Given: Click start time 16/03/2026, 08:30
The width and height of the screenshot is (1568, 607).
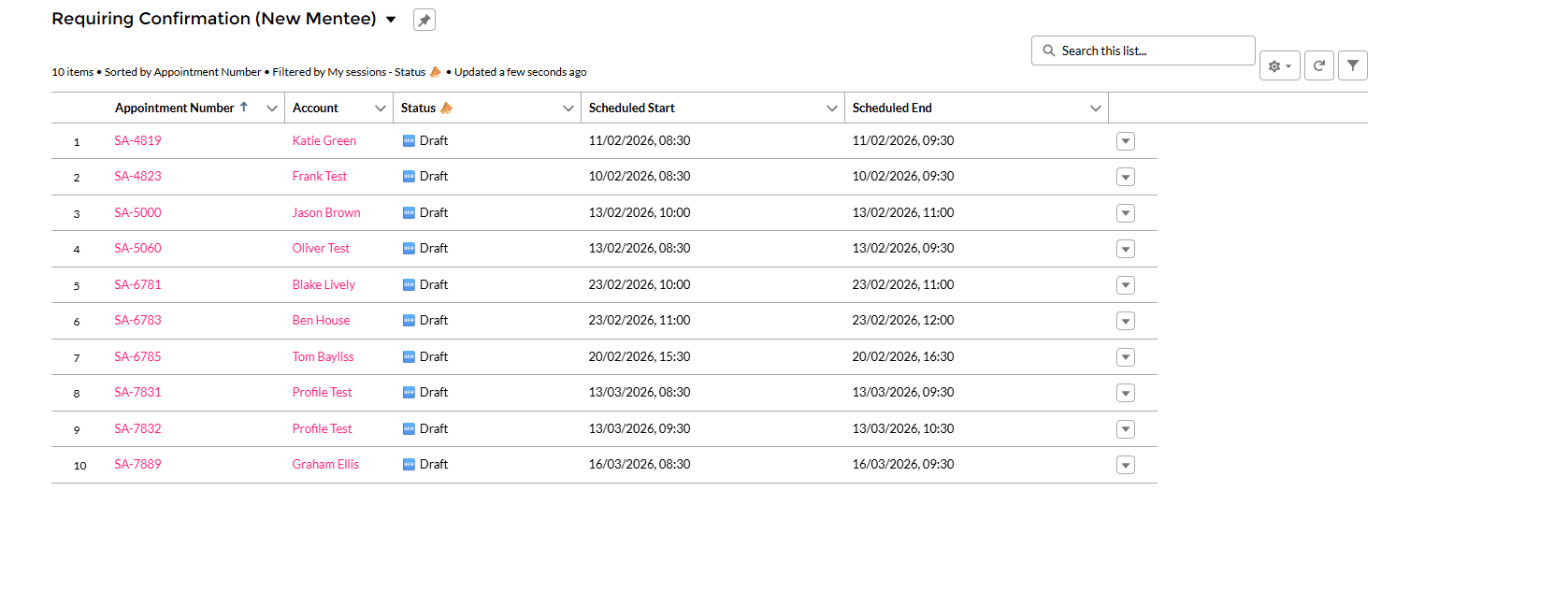Looking at the screenshot, I should pos(640,464).
